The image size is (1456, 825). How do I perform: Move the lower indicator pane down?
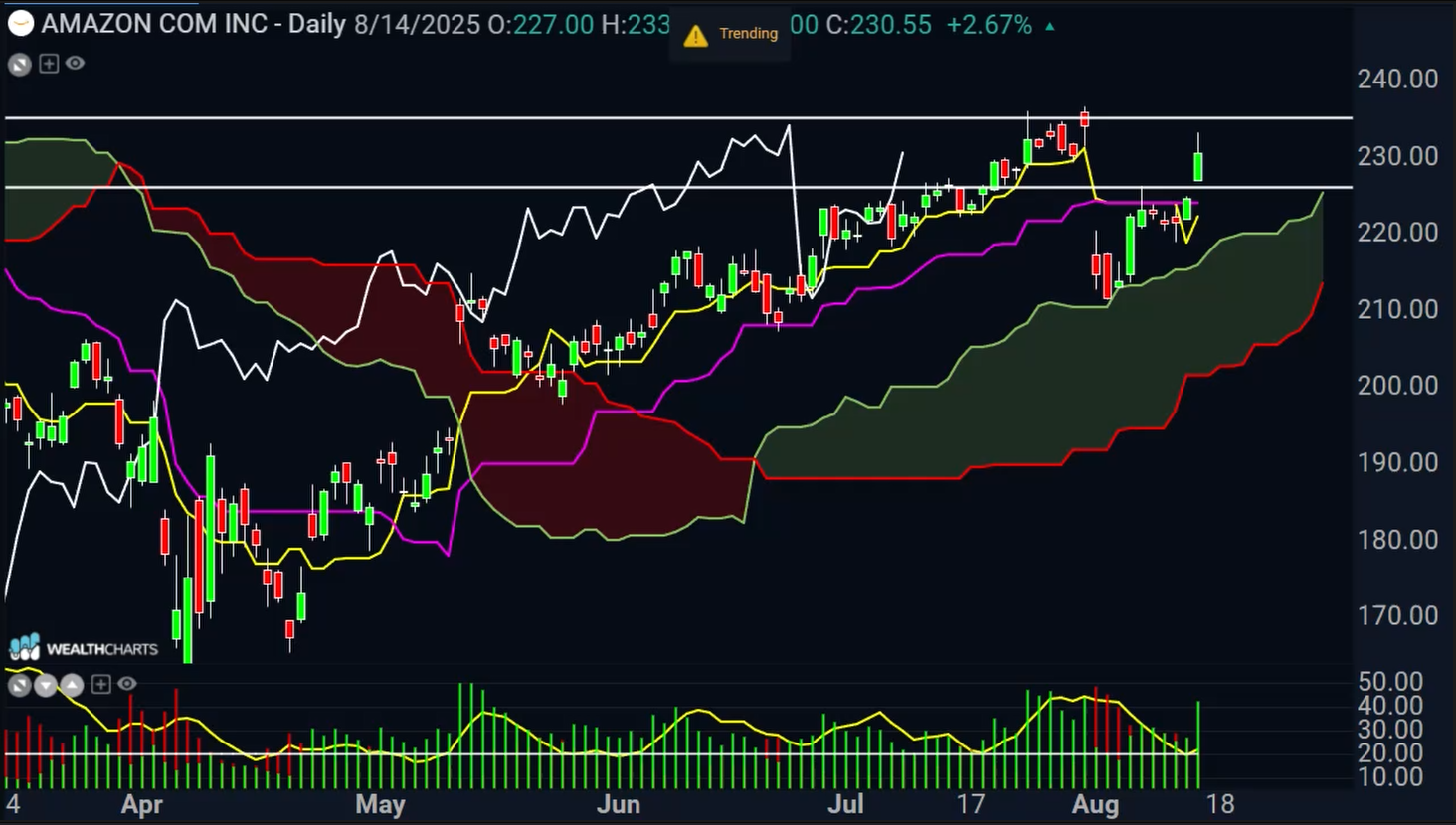pyautogui.click(x=46, y=684)
